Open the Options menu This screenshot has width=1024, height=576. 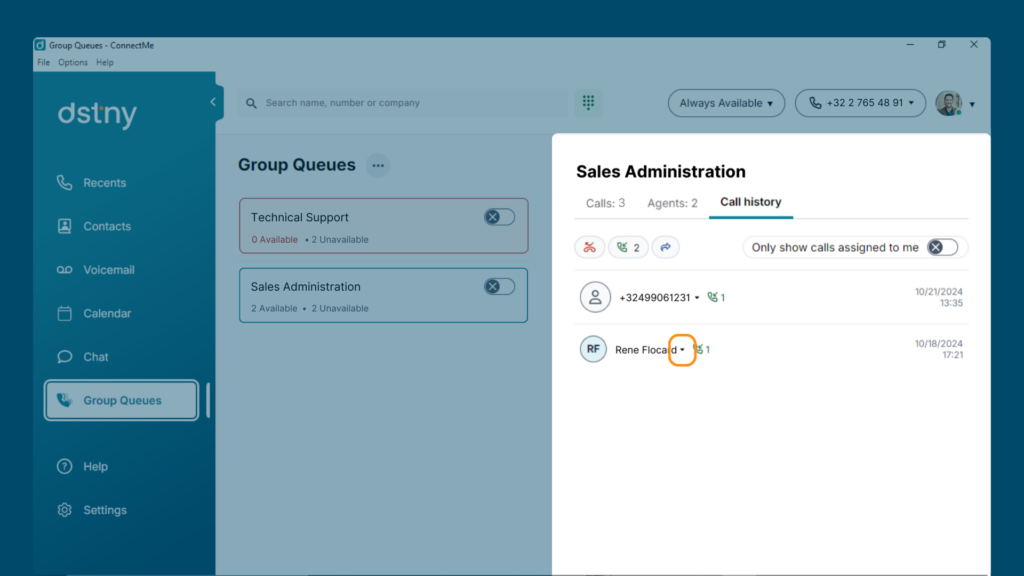(x=72, y=63)
